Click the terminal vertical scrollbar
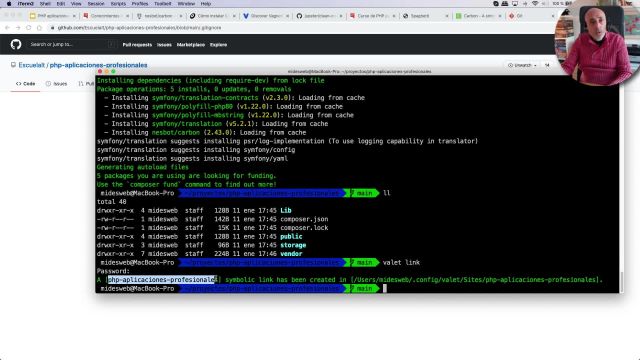The height and width of the screenshot is (360, 640). click(621, 281)
